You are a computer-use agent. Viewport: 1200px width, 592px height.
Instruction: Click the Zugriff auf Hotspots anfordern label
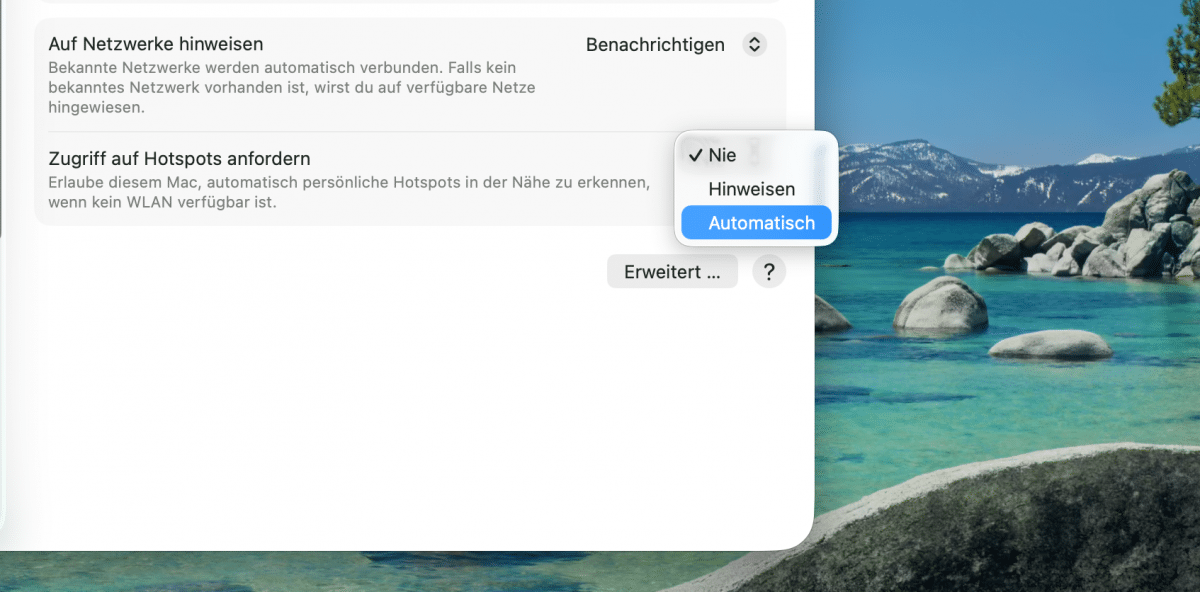pyautogui.click(x=179, y=158)
